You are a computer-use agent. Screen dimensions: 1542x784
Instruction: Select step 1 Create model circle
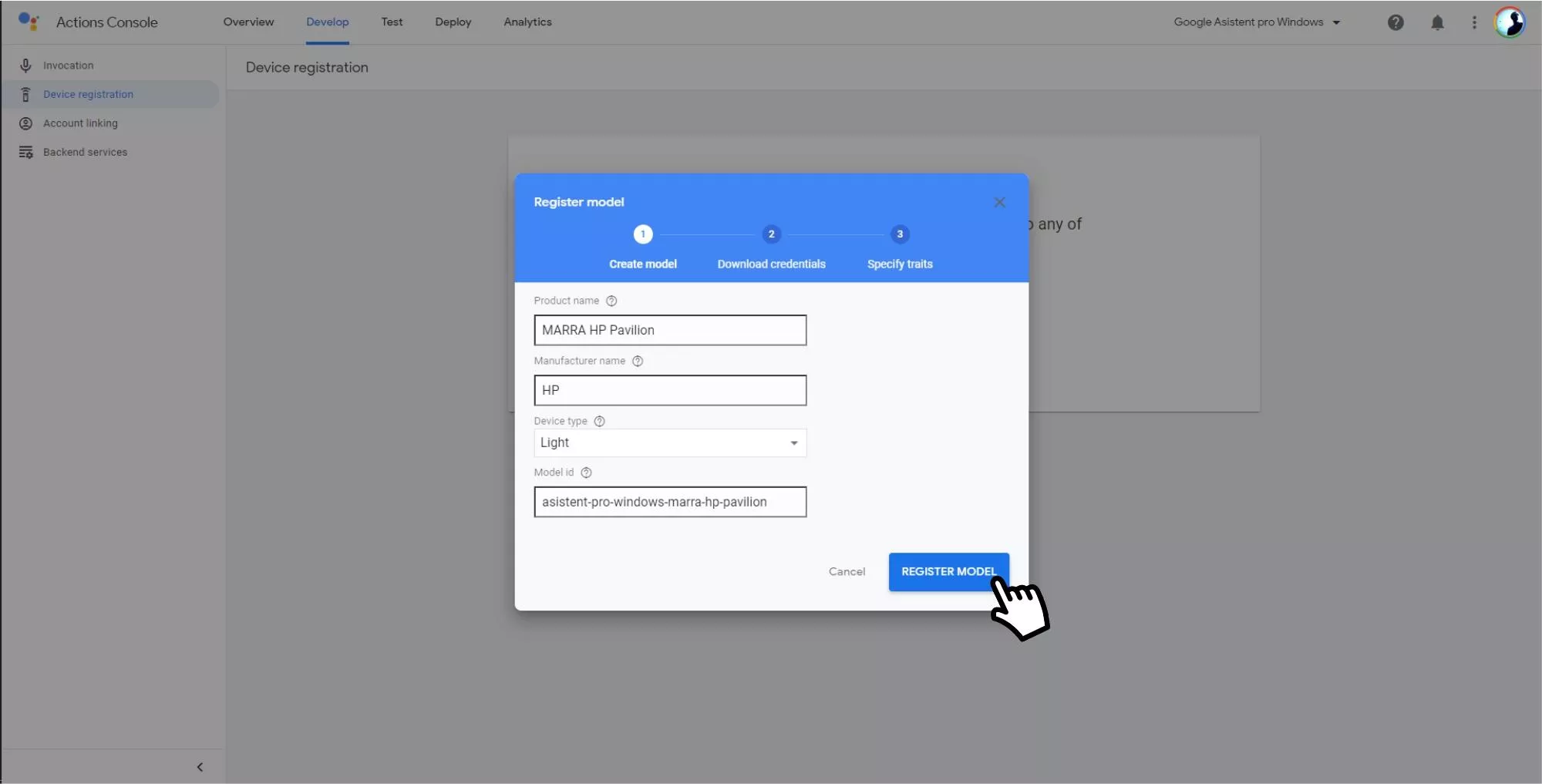point(643,234)
